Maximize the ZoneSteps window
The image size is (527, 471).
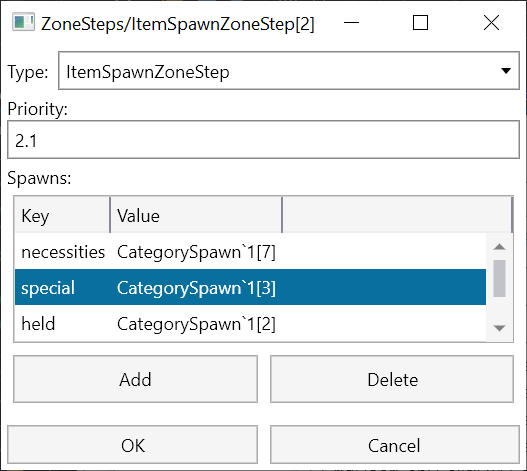pyautogui.click(x=420, y=23)
